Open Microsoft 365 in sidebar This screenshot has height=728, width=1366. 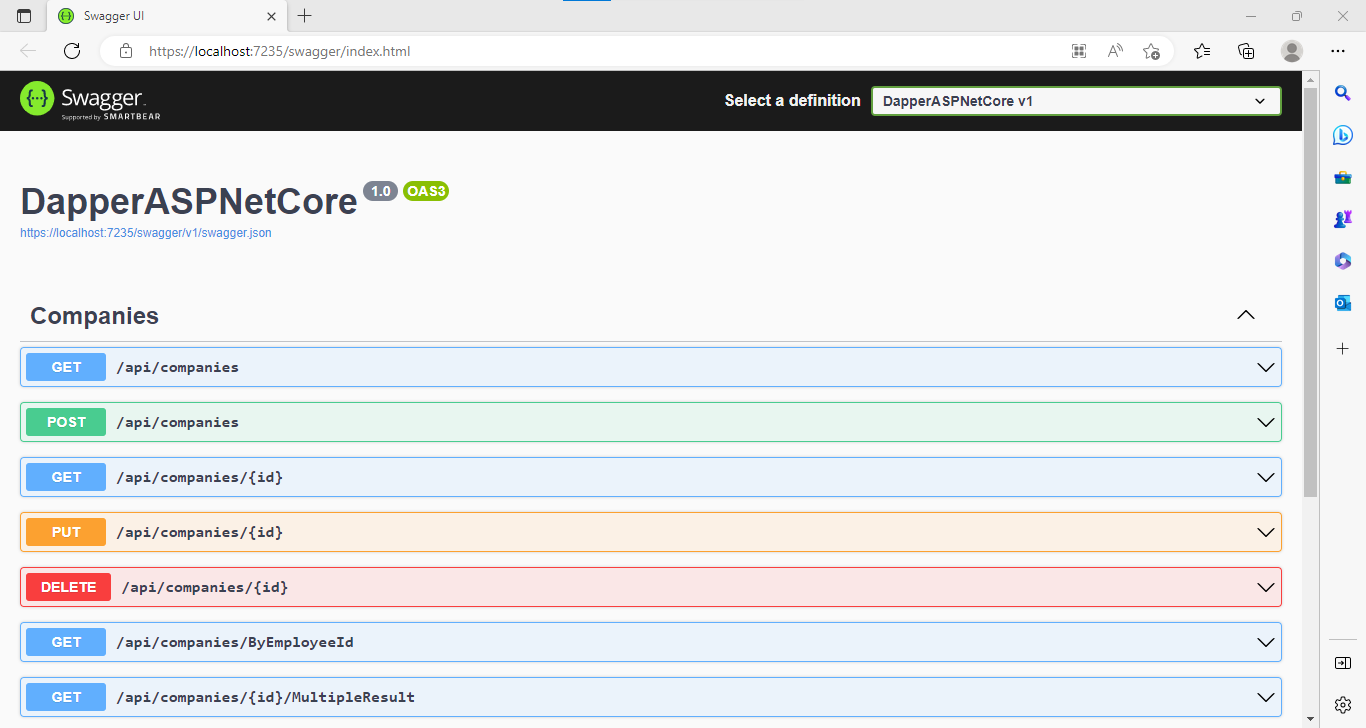tap(1343, 260)
